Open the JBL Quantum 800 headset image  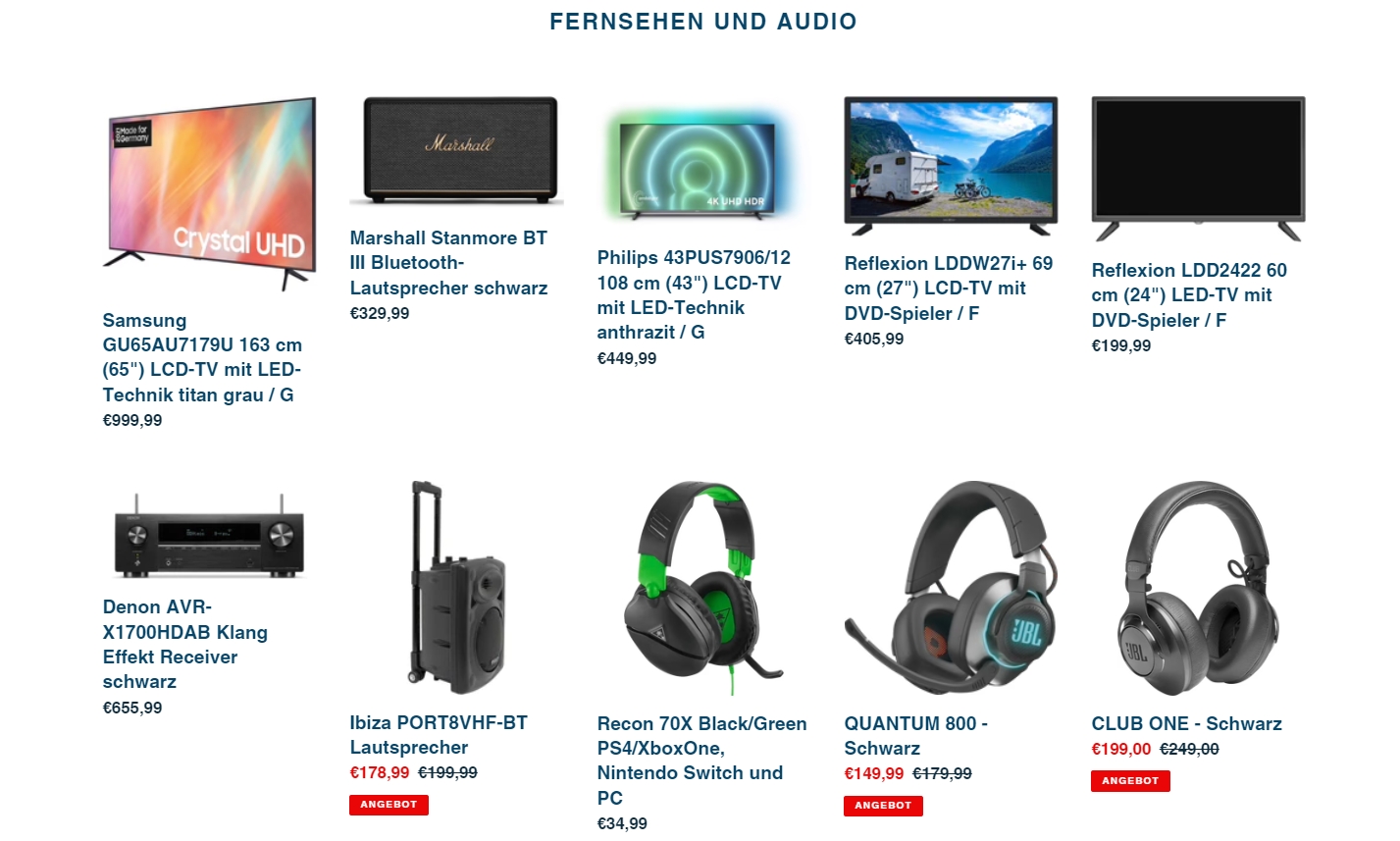[952, 588]
